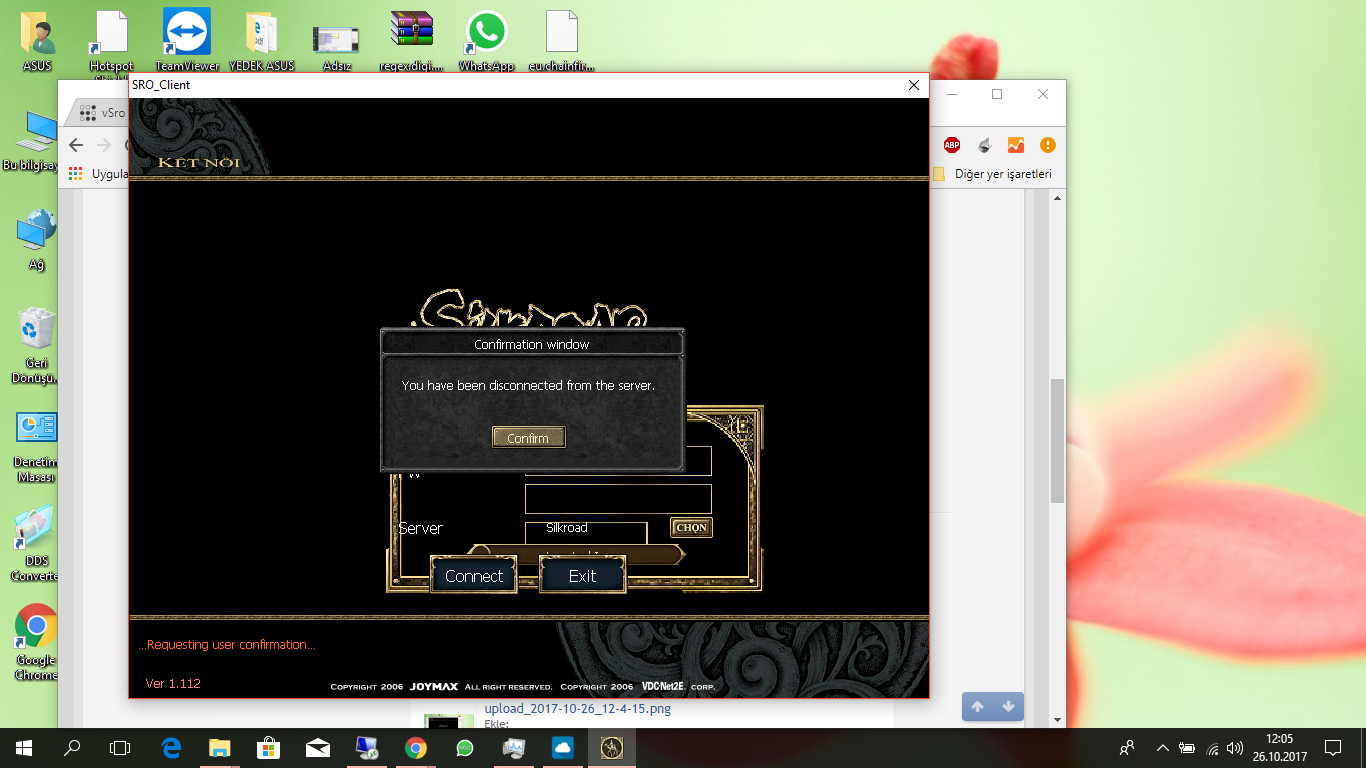Click Chrome's back navigation arrow
1366x768 pixels.
click(x=76, y=145)
